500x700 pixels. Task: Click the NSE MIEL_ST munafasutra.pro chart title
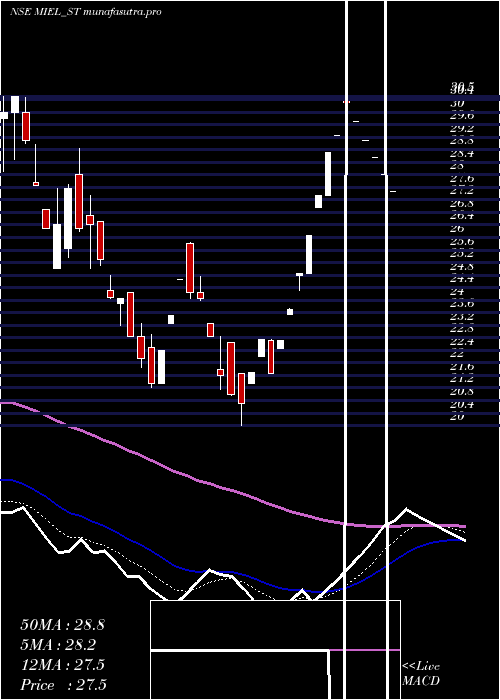click(86, 12)
